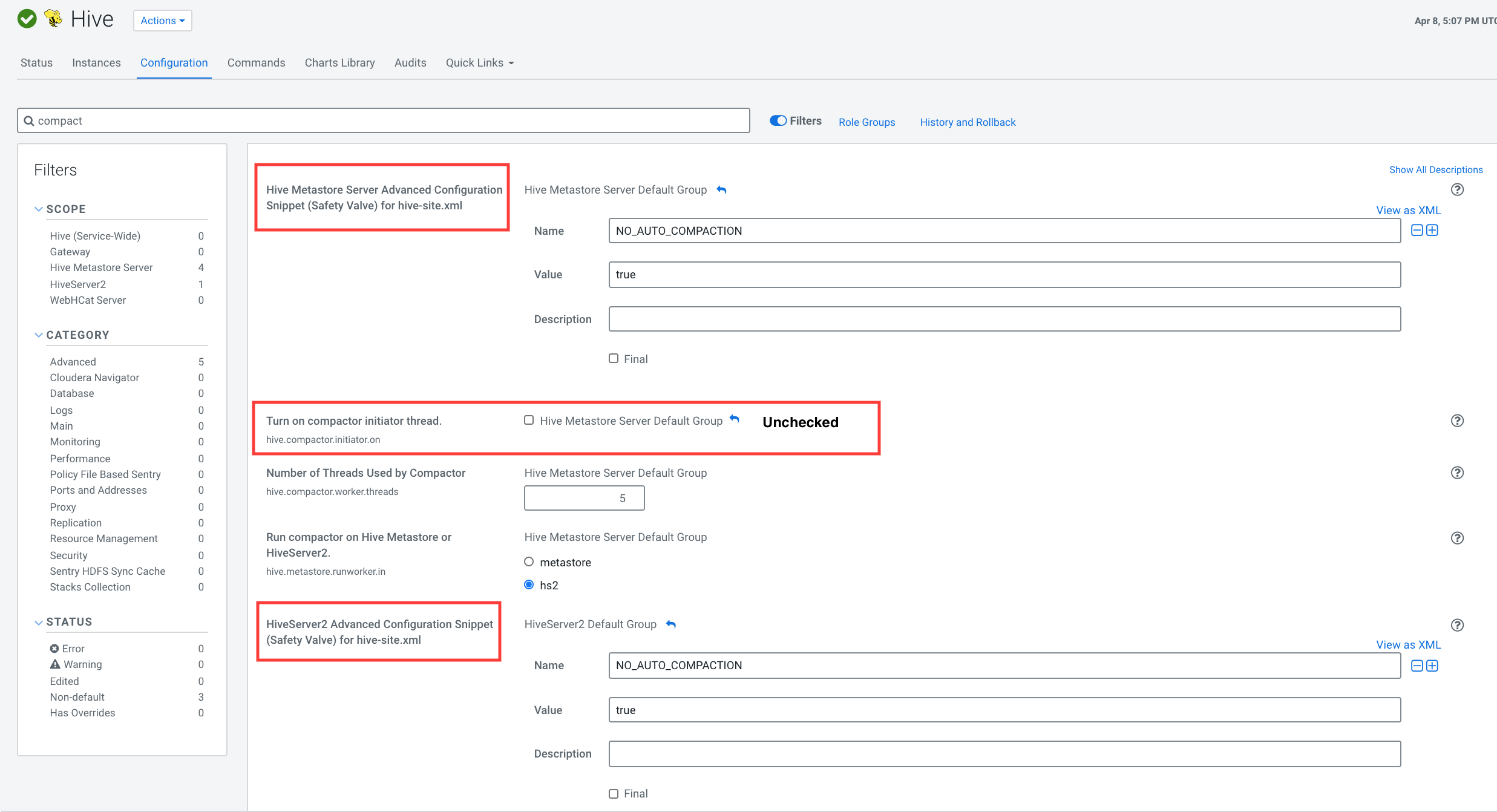Open the History and Rollback link
1497x812 pixels.
click(x=967, y=122)
